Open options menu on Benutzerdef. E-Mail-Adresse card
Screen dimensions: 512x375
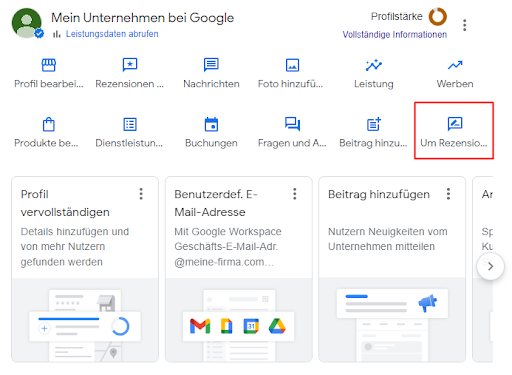295,194
